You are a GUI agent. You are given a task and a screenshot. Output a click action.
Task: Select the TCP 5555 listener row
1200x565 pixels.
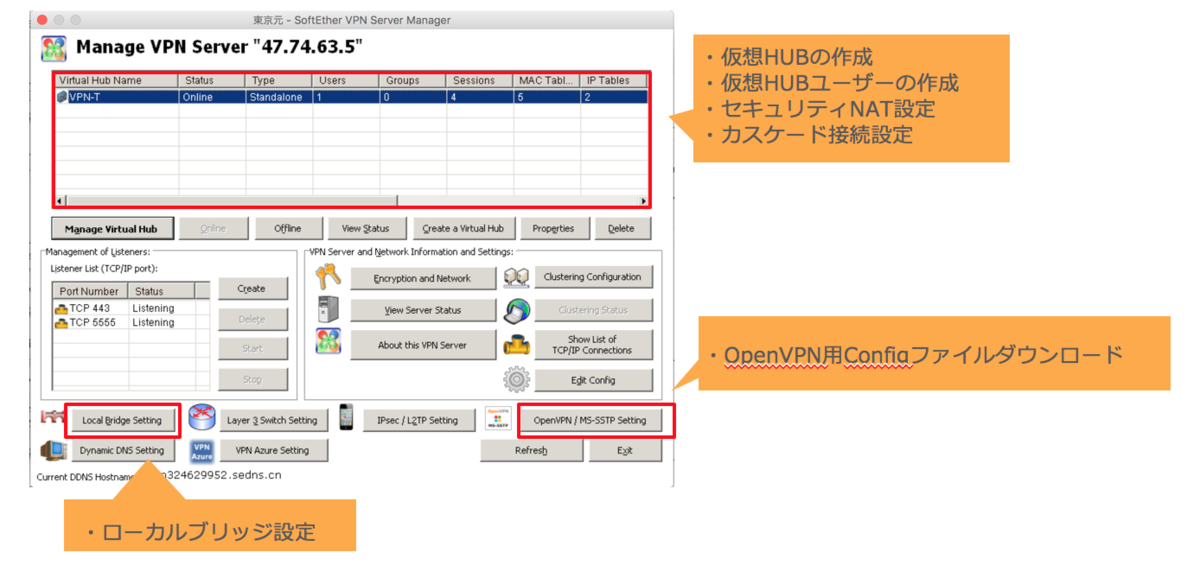[132, 323]
